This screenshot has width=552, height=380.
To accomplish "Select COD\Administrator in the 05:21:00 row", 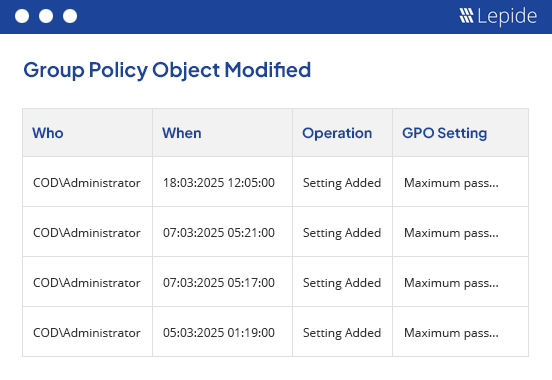I will [x=87, y=233].
